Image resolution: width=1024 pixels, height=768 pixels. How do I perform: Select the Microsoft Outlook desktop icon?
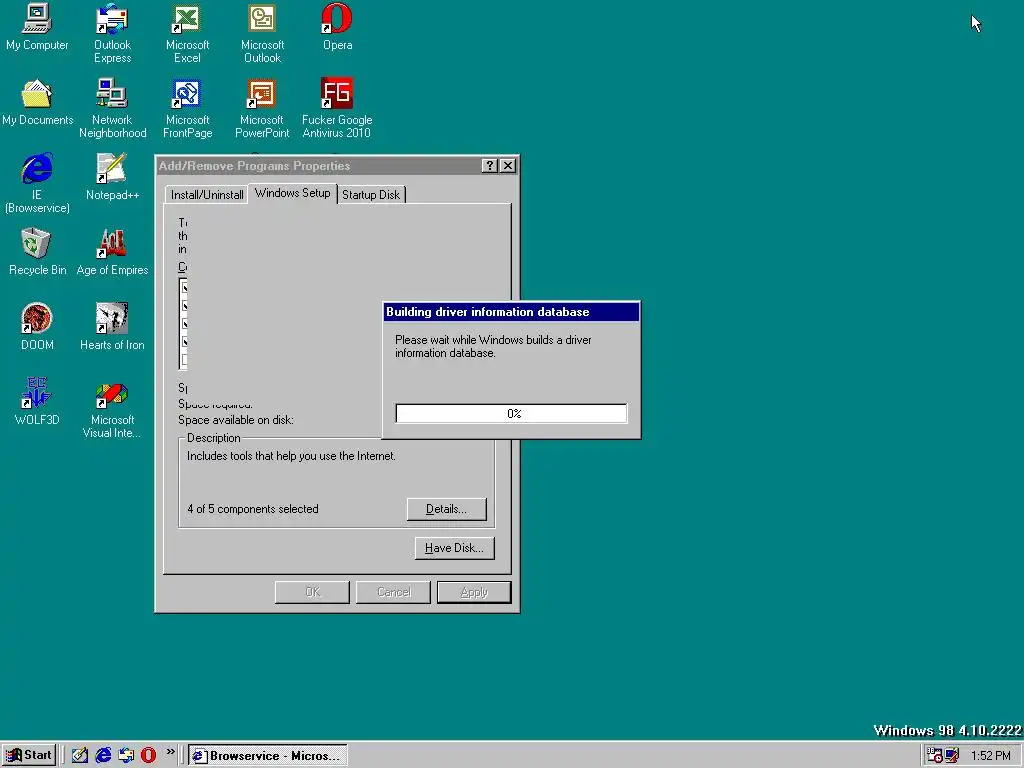[262, 33]
